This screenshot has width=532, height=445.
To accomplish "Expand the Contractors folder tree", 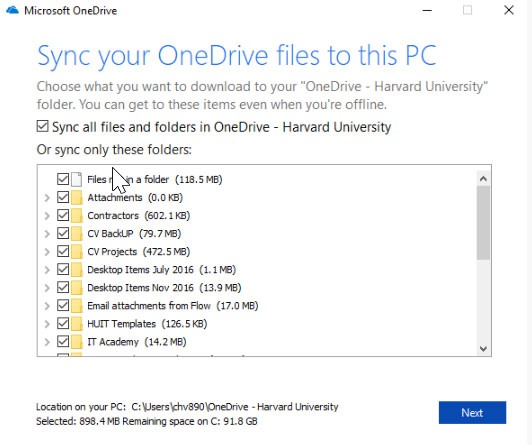I will coord(47,216).
